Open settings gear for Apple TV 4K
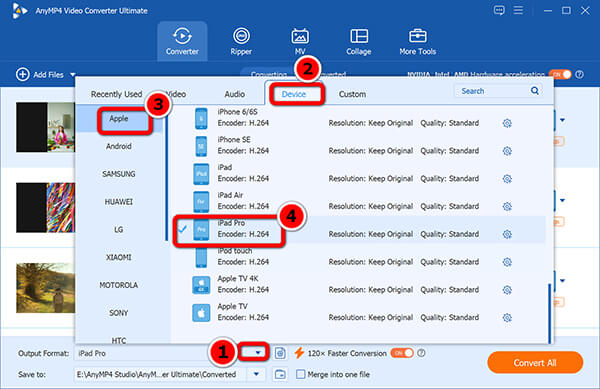Image resolution: width=600 pixels, height=389 pixels. point(507,290)
